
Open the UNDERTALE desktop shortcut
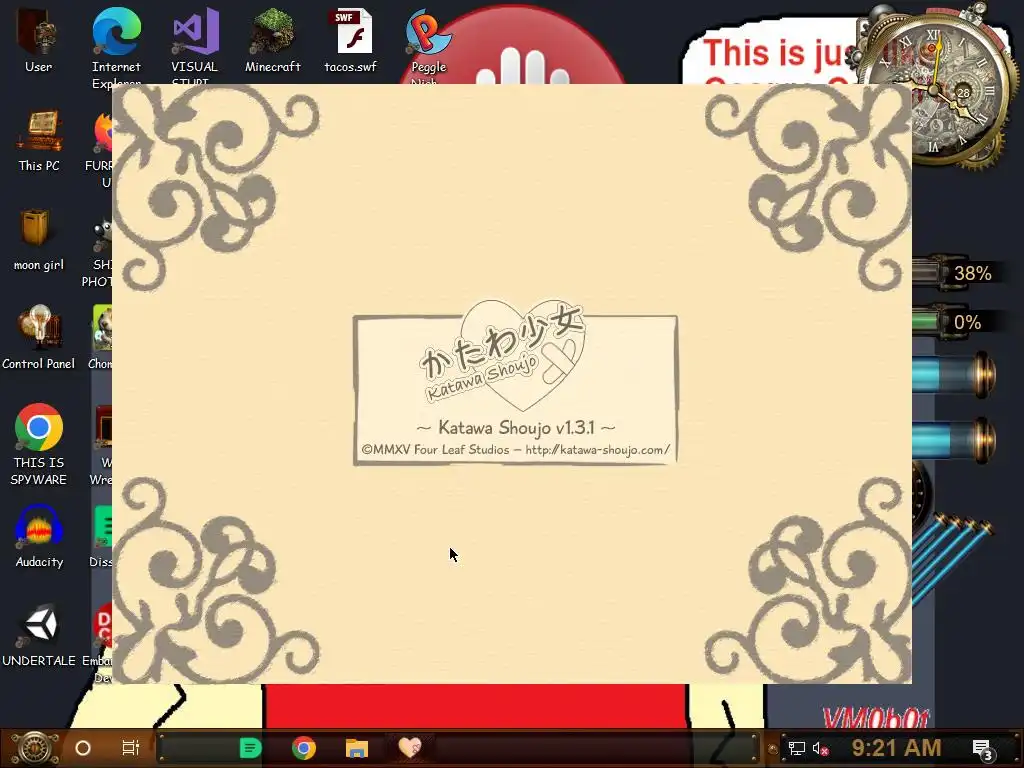coord(39,636)
